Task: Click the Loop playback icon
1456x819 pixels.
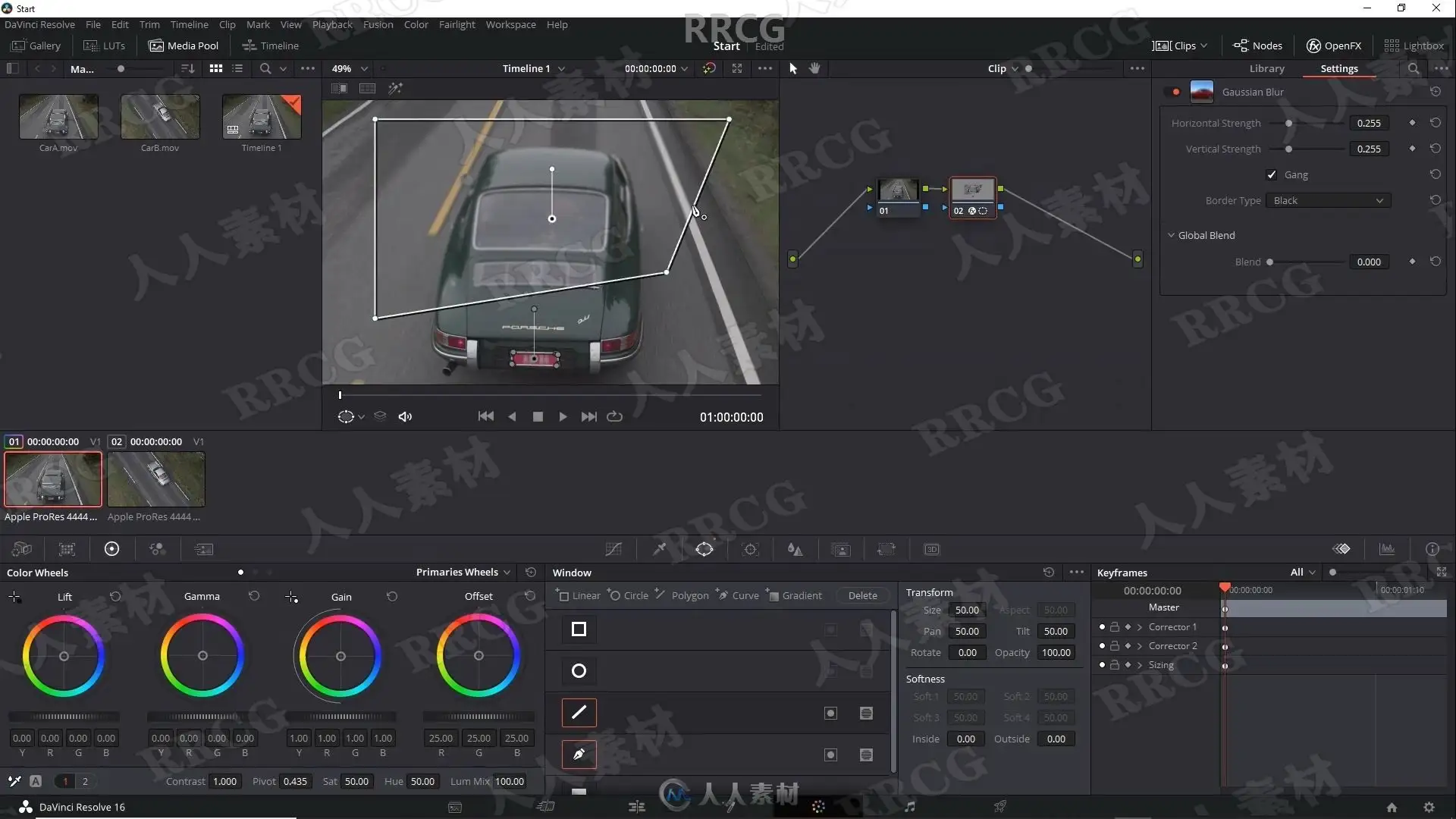Action: (x=615, y=416)
